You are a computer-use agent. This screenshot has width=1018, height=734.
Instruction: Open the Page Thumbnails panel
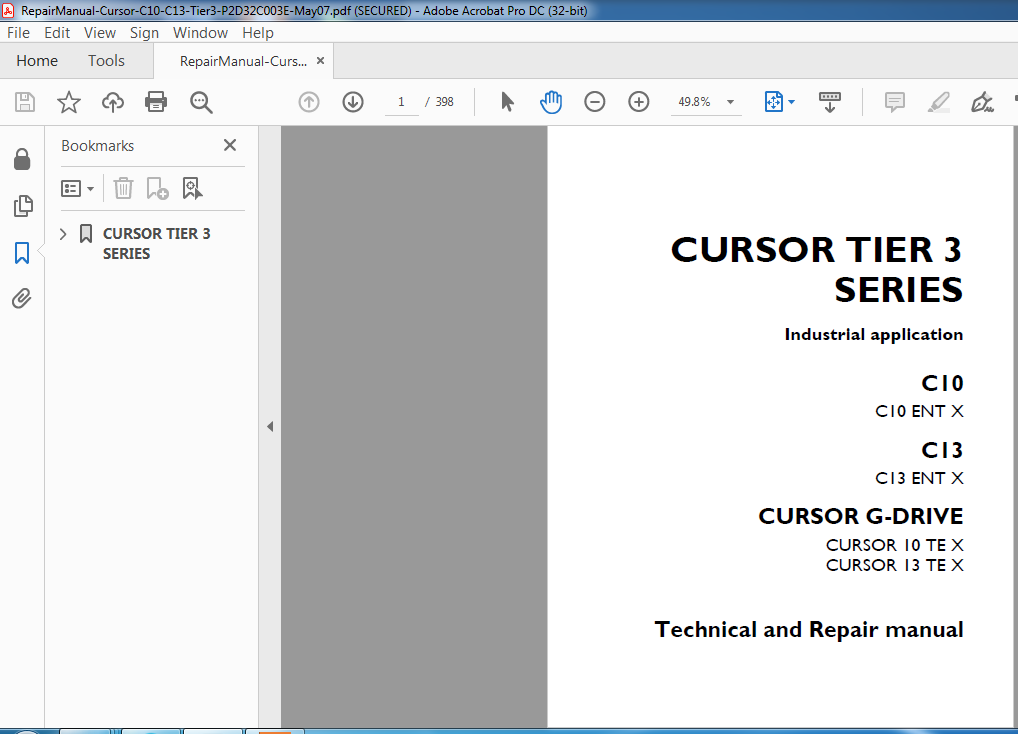pyautogui.click(x=23, y=206)
